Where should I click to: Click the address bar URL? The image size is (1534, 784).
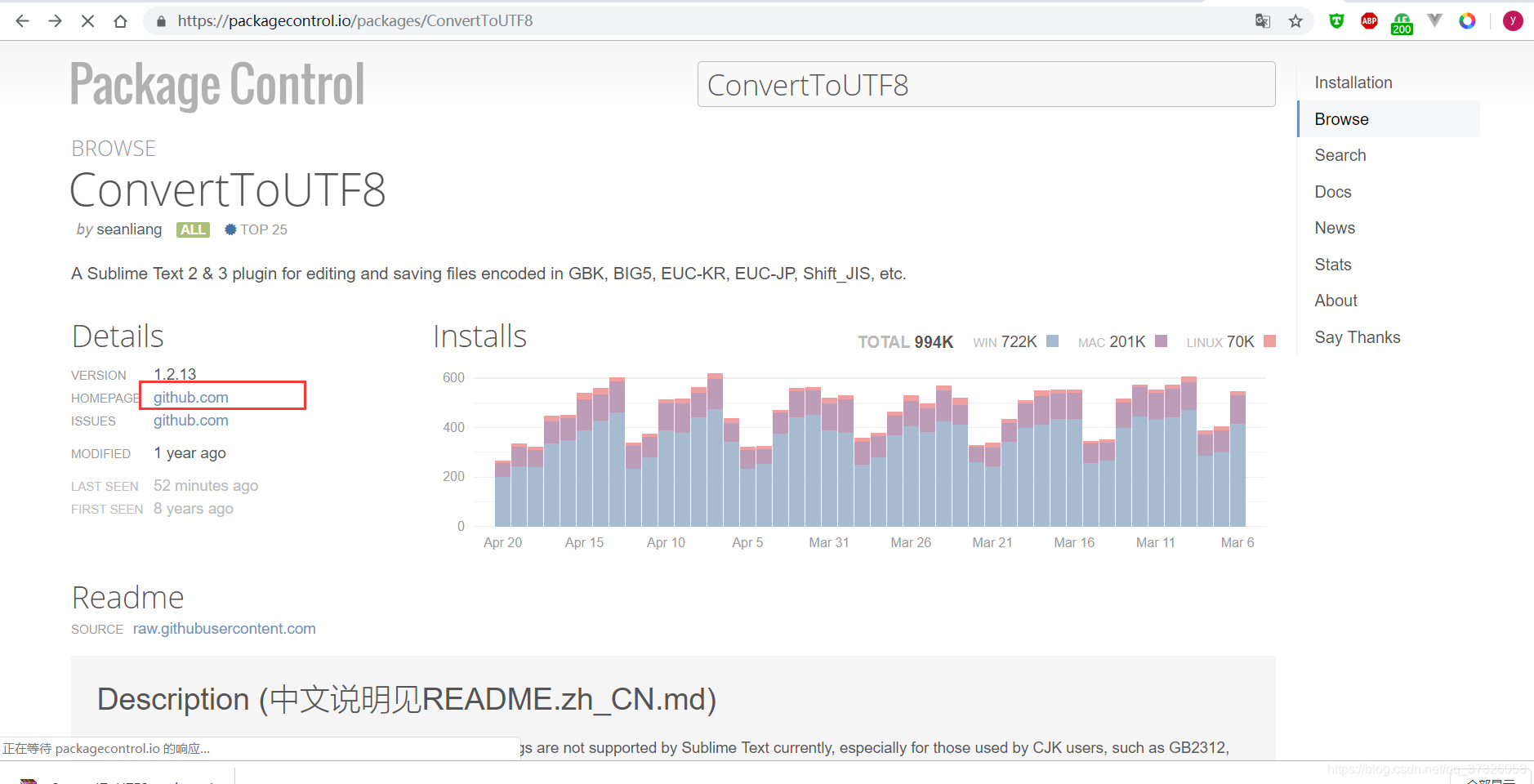click(355, 21)
